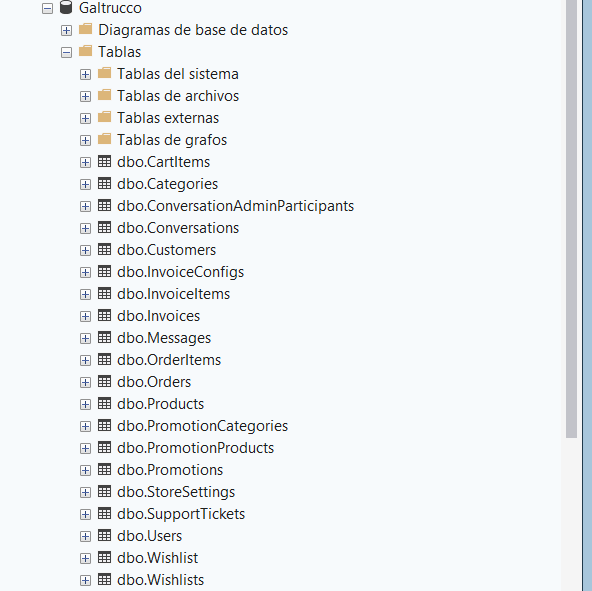Expand the dbo.InvoiceConfigs table
This screenshot has width=592, height=591.
85,272
